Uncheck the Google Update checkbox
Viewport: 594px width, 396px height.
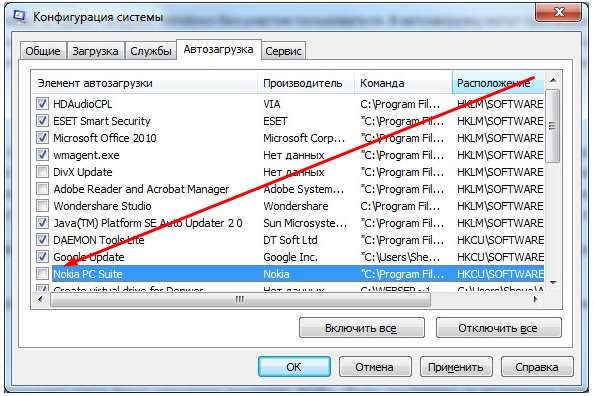point(42,257)
